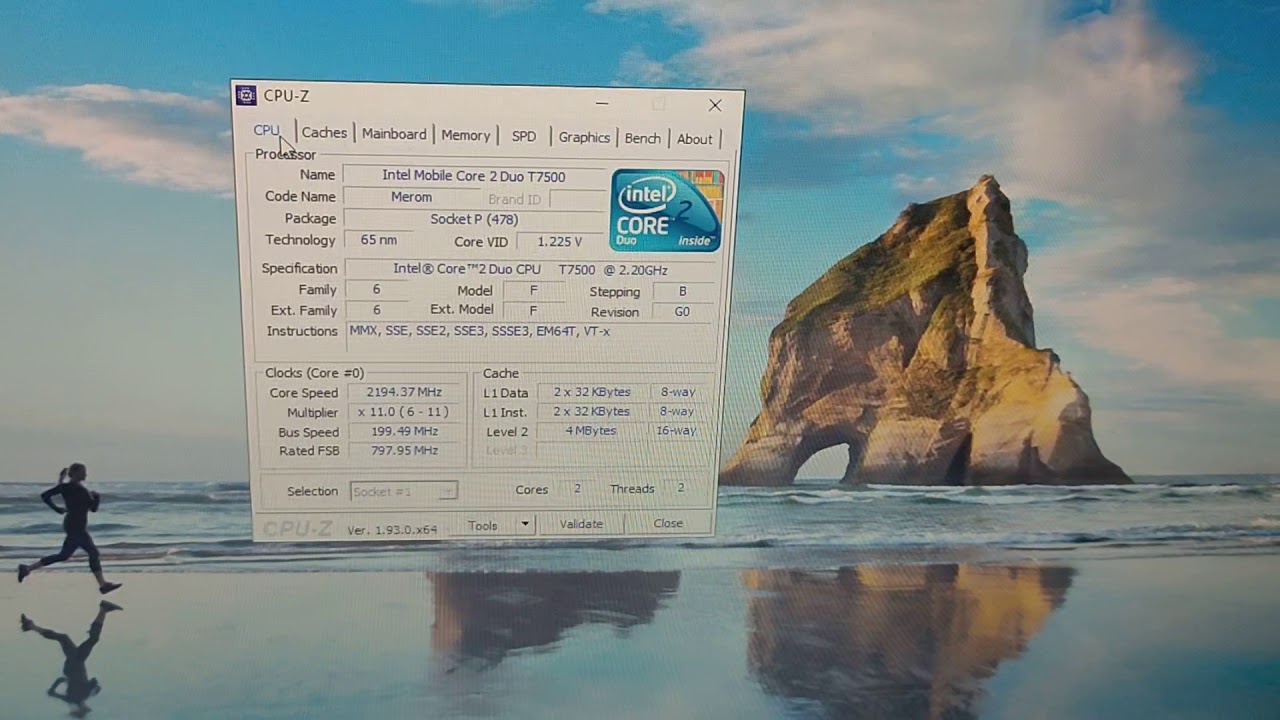Open the CPU tab
1280x720 pixels.
tap(267, 131)
